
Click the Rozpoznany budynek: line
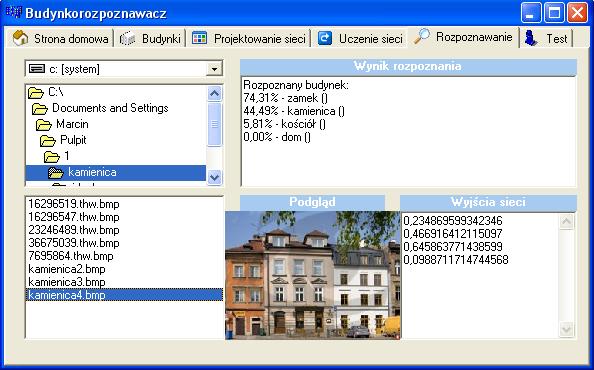pos(296,85)
